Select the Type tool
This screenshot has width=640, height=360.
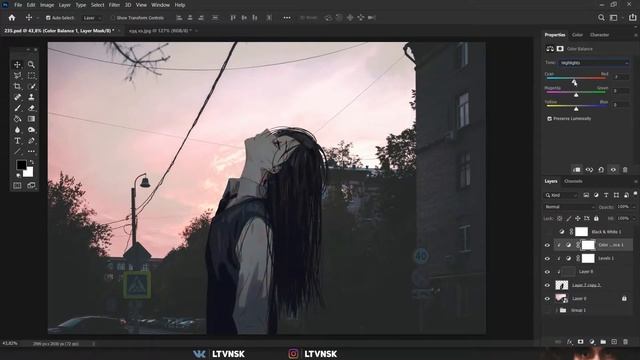pyautogui.click(x=17, y=141)
